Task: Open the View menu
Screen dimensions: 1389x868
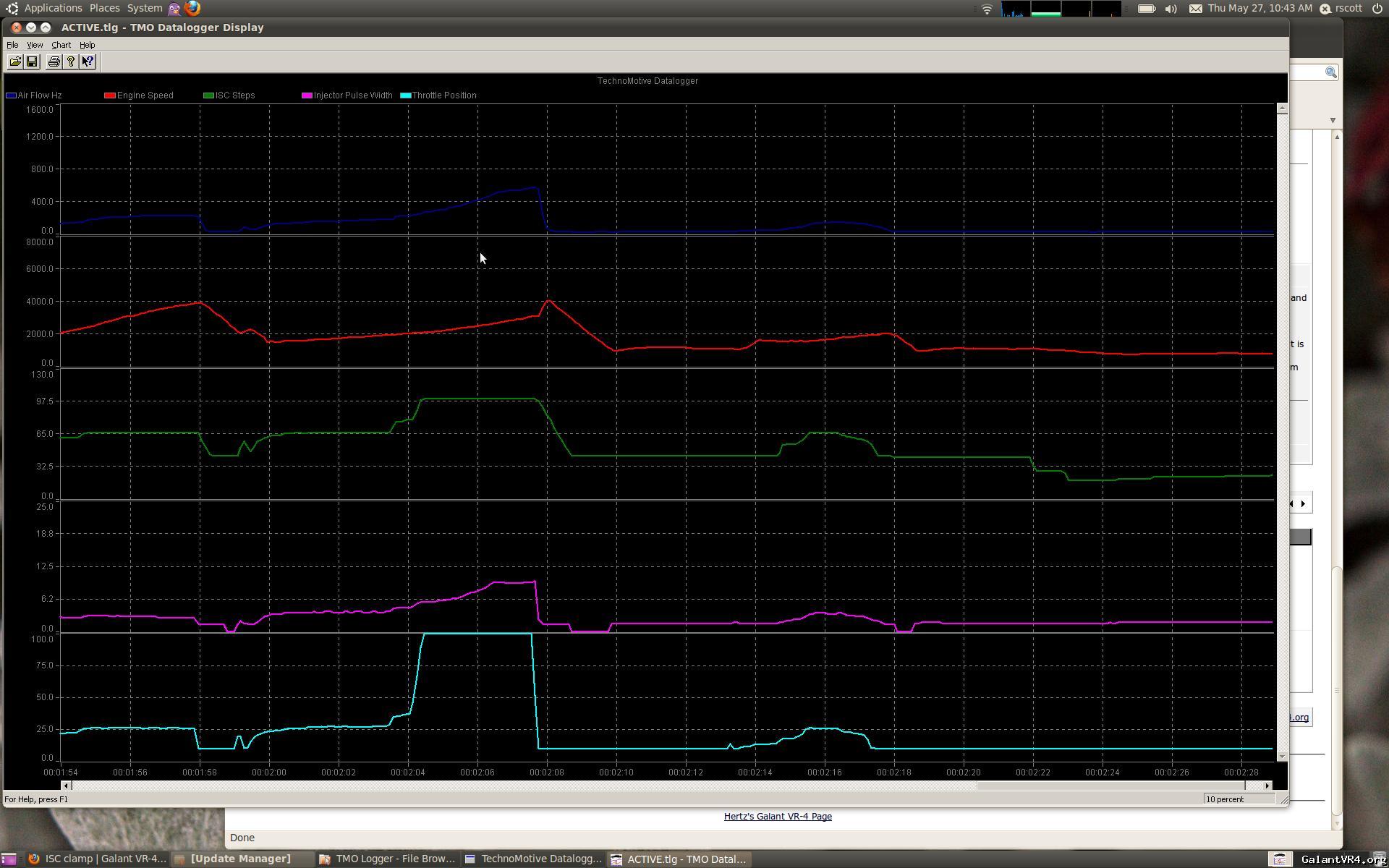Action: pos(34,45)
